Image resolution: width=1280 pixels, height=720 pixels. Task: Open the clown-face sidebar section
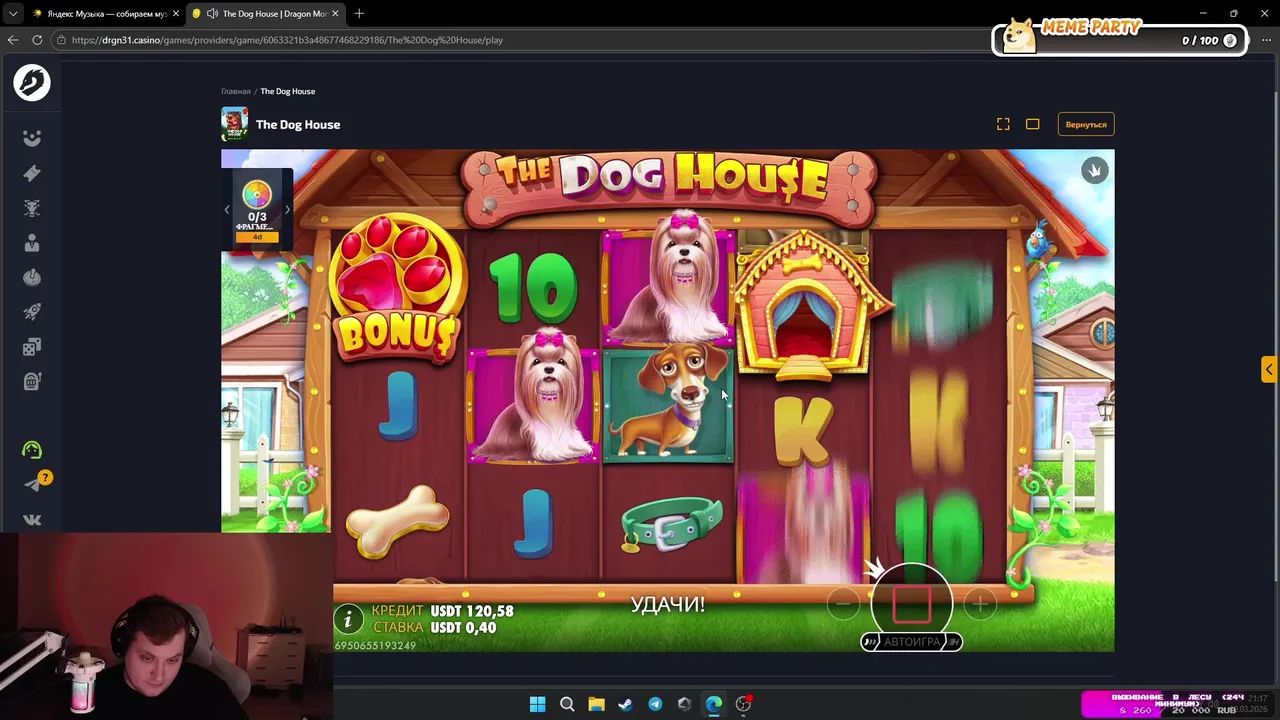click(32, 138)
